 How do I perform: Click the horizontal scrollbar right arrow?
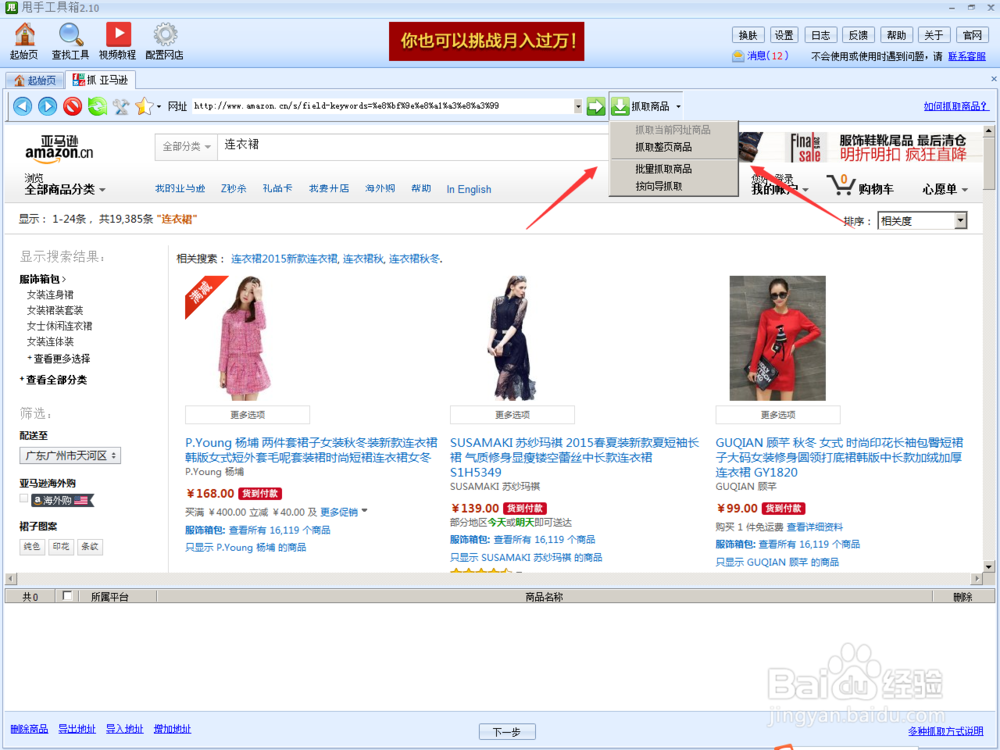pos(976,578)
